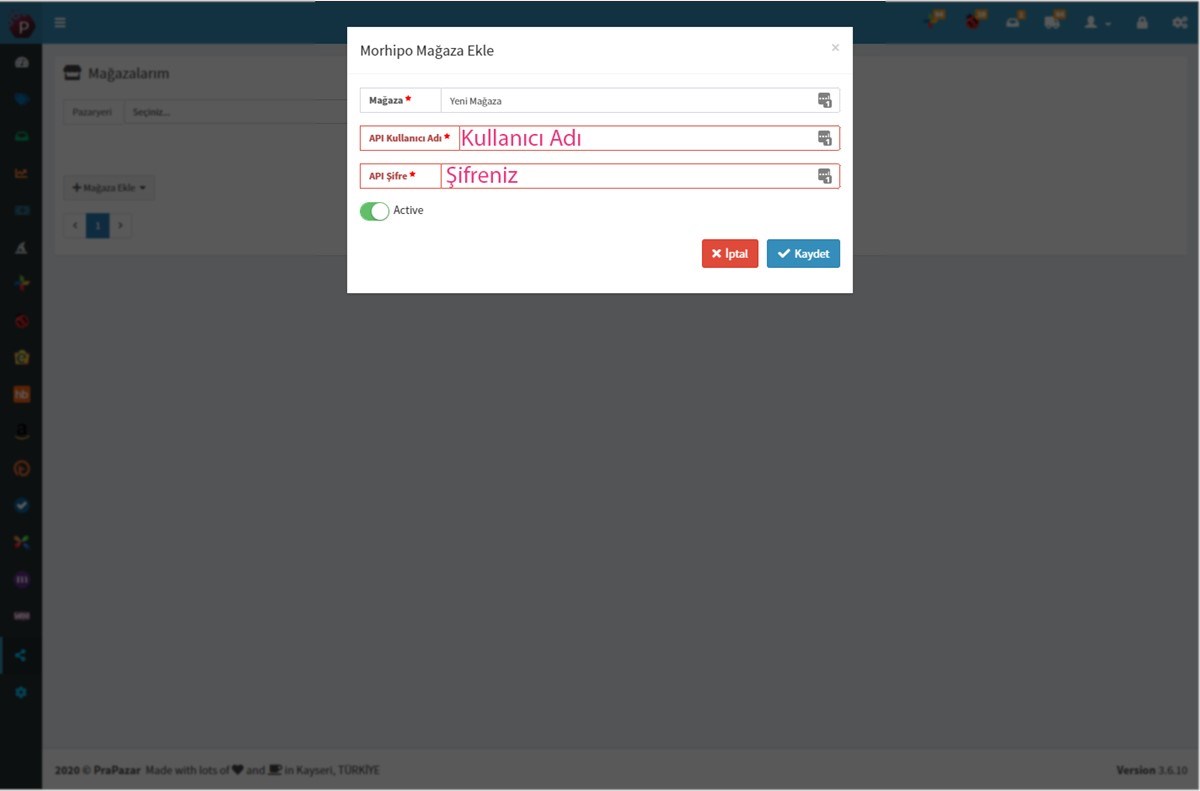Open the Pazaryeri Seçiniz dropdown
The width and height of the screenshot is (1200, 791).
[x=235, y=112]
